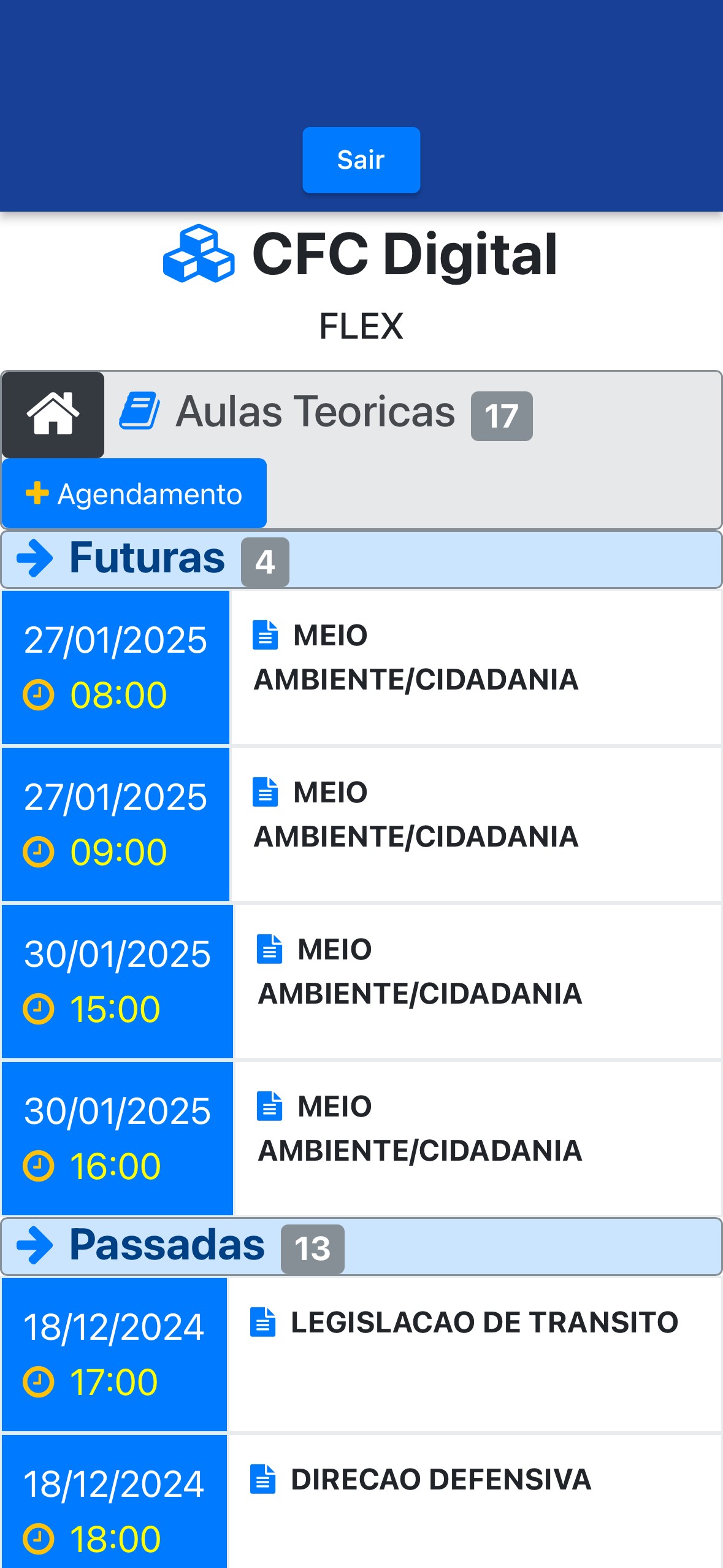This screenshot has width=723, height=1568.
Task: Click the Aulas Teoricas badge showing 17
Action: coord(501,416)
